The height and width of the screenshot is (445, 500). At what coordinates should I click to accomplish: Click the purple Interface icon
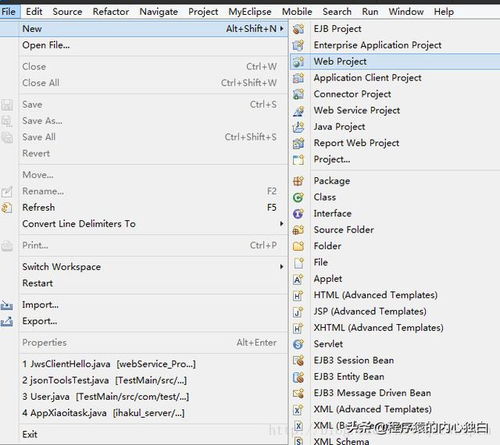pyautogui.click(x=298, y=214)
